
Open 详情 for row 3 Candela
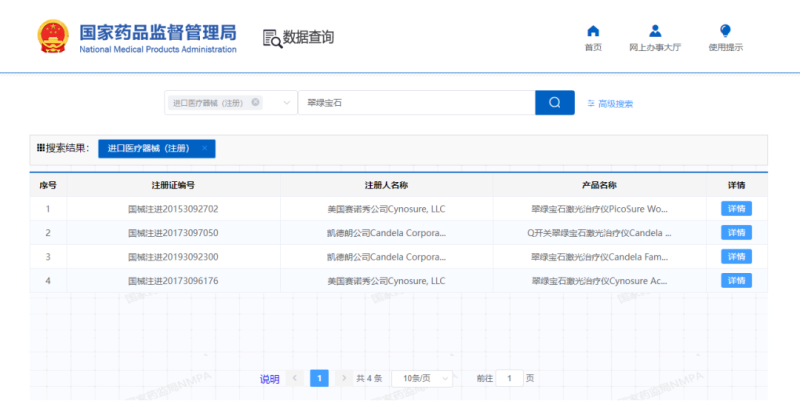click(x=736, y=257)
